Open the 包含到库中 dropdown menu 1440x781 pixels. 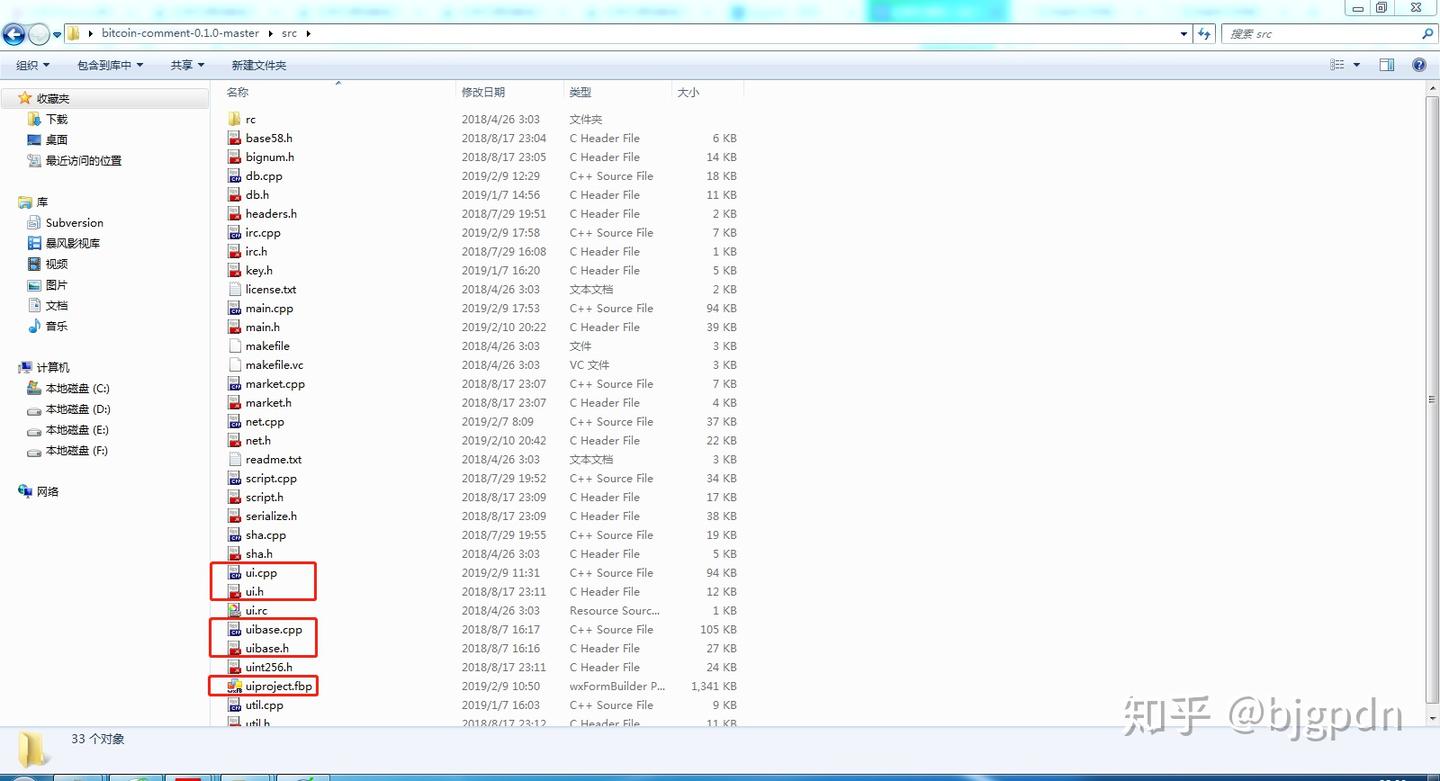[x=110, y=65]
